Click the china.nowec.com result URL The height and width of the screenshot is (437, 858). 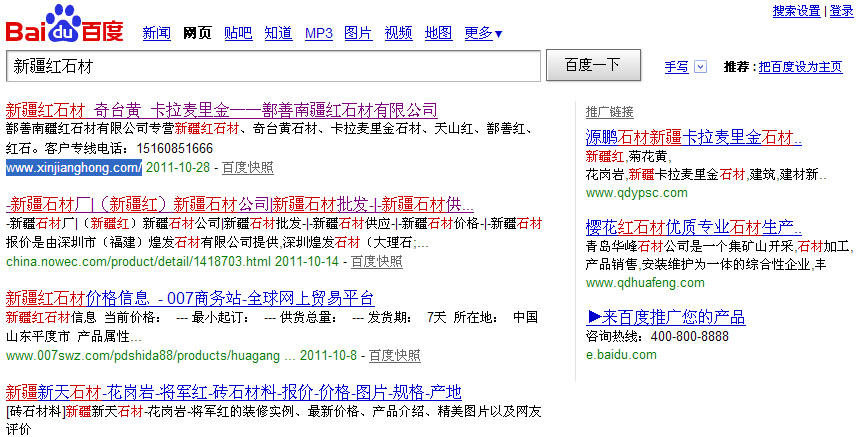[138, 261]
